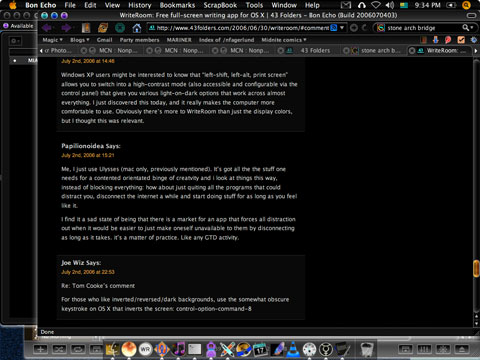The height and width of the screenshot is (360, 480).
Task: Go back with the browser Back arrow
Action: click(x=46, y=28)
